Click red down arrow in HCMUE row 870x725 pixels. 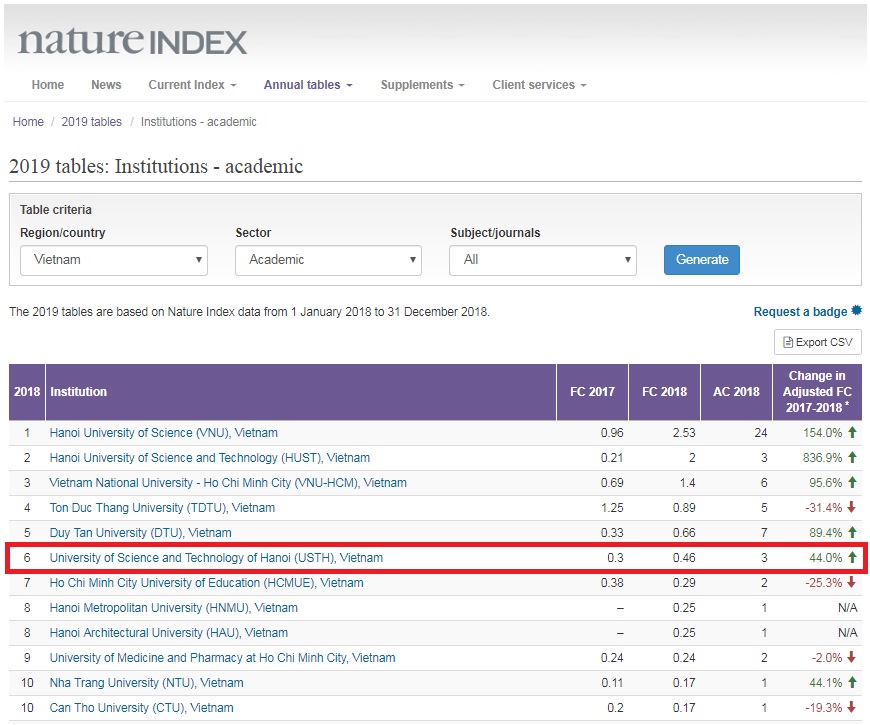tap(852, 582)
